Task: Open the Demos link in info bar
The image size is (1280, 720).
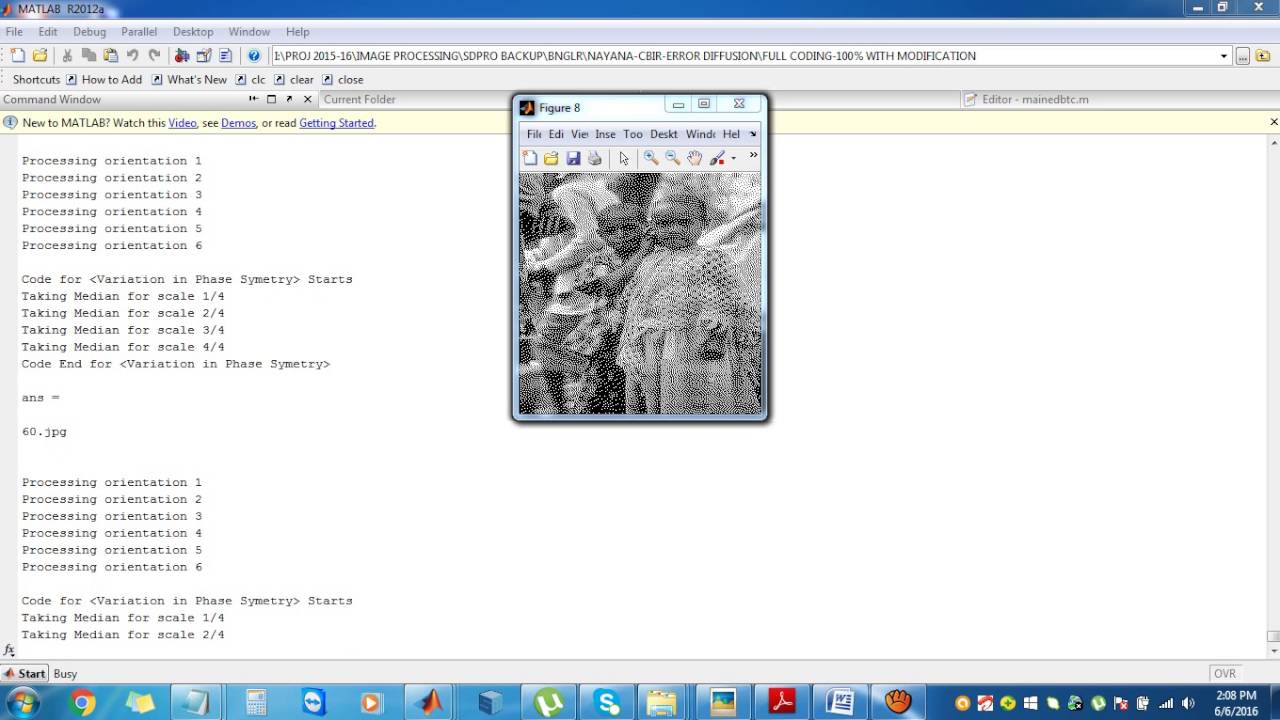Action: click(238, 123)
